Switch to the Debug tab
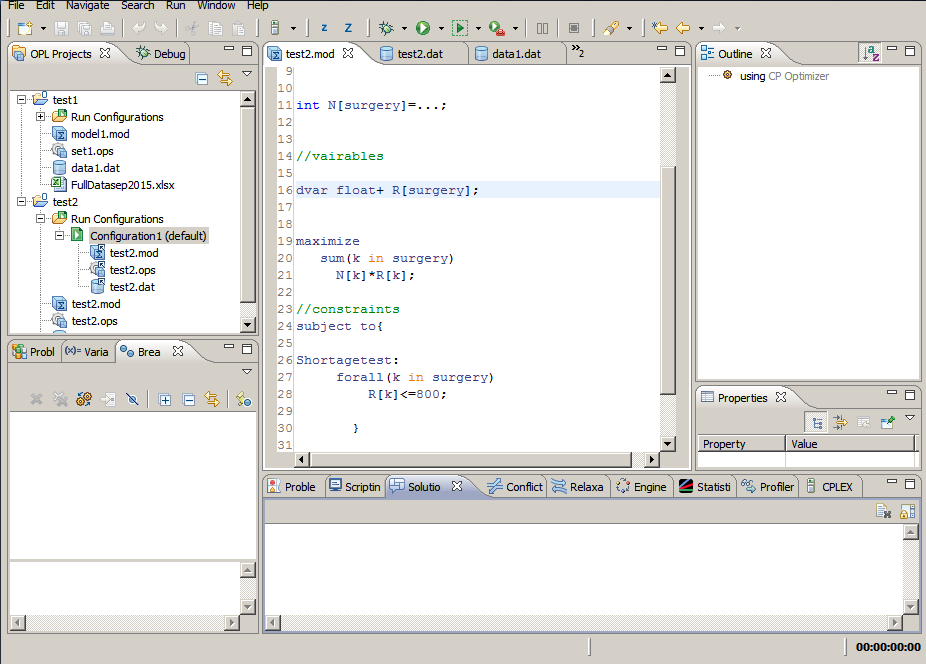 click(161, 54)
